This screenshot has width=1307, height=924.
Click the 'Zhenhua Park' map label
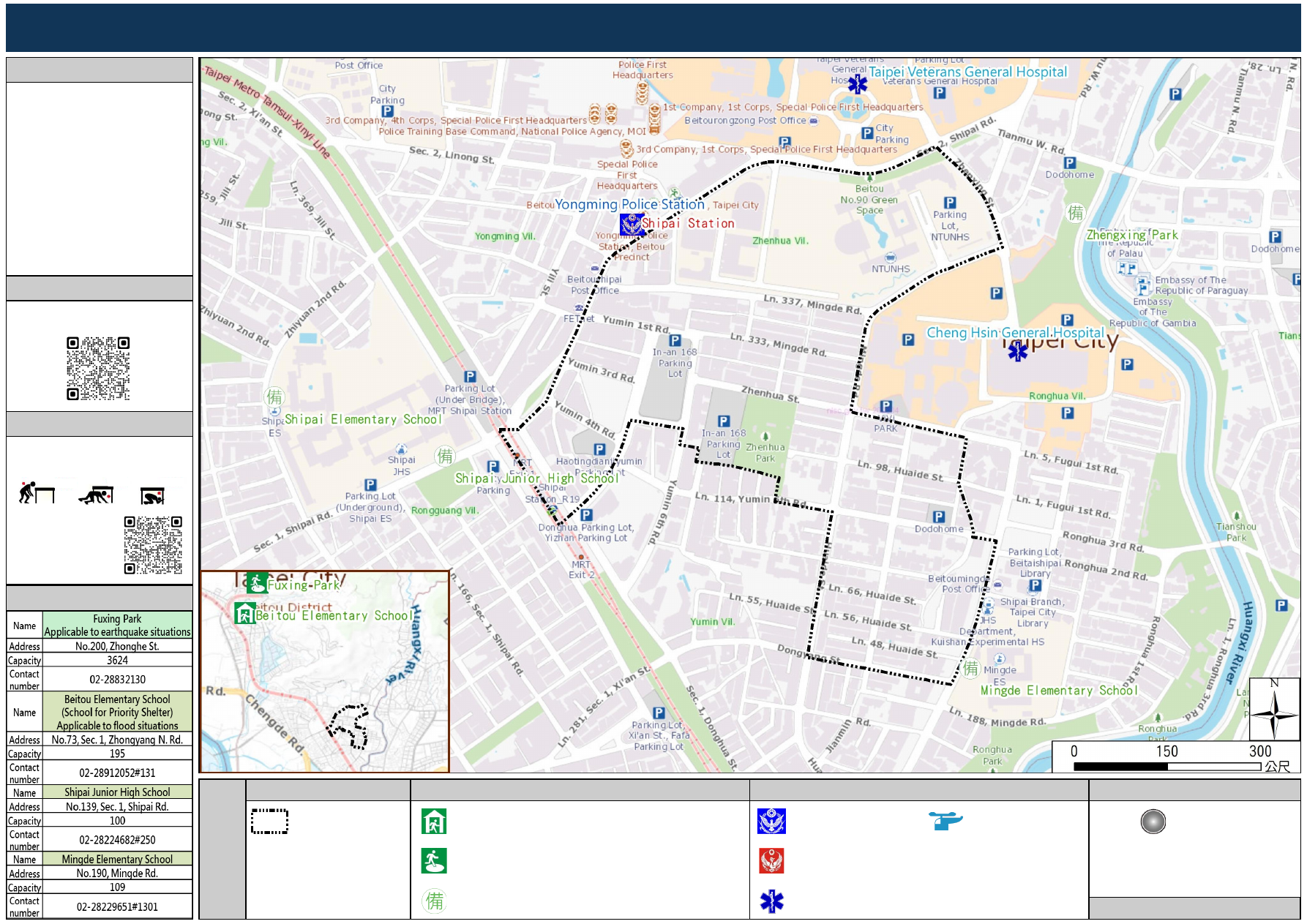(765, 453)
